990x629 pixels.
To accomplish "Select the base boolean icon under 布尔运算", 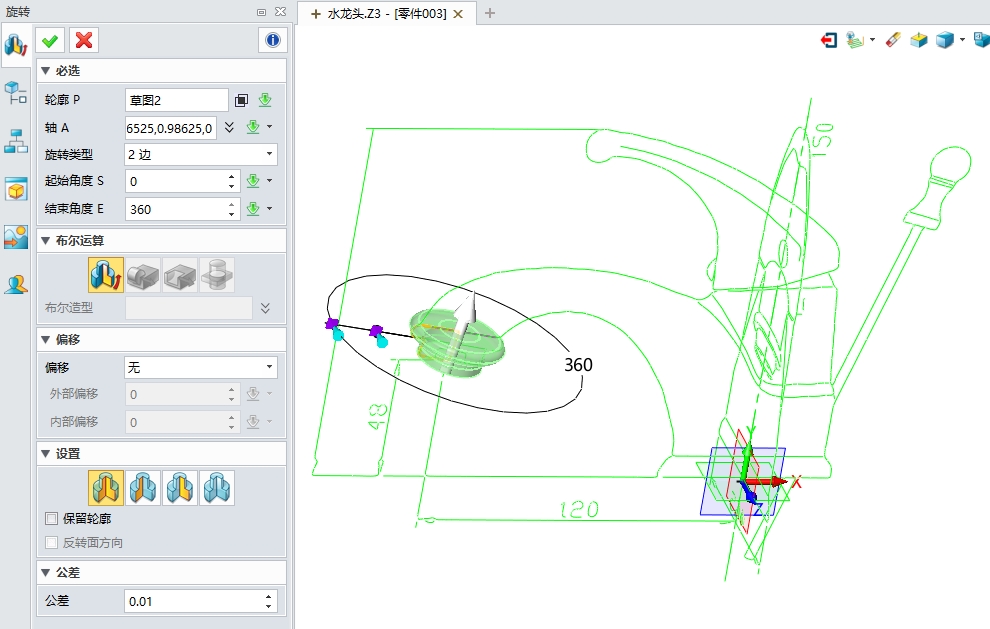I will coord(105,273).
